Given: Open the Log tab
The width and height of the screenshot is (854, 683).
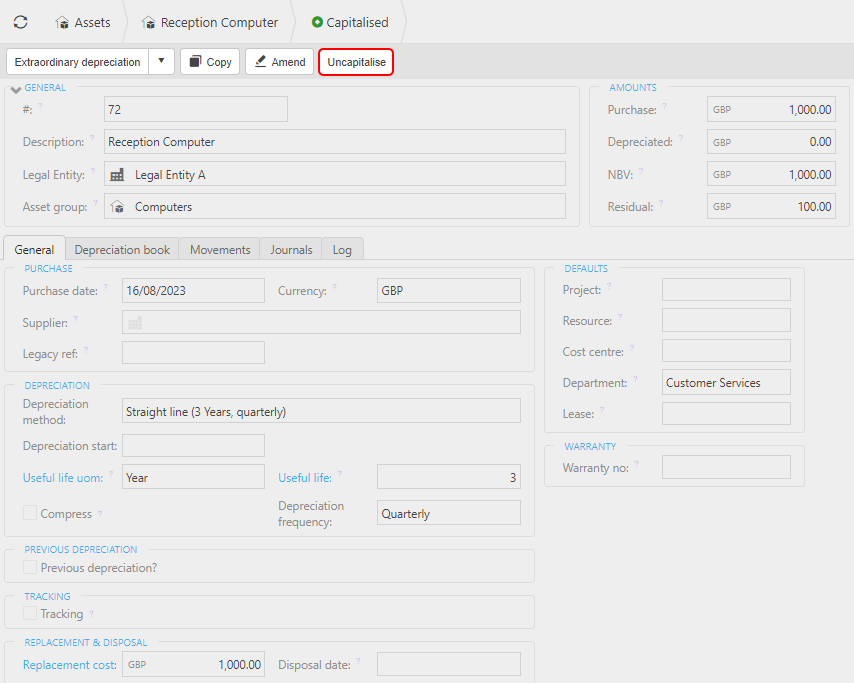Looking at the screenshot, I should point(342,249).
